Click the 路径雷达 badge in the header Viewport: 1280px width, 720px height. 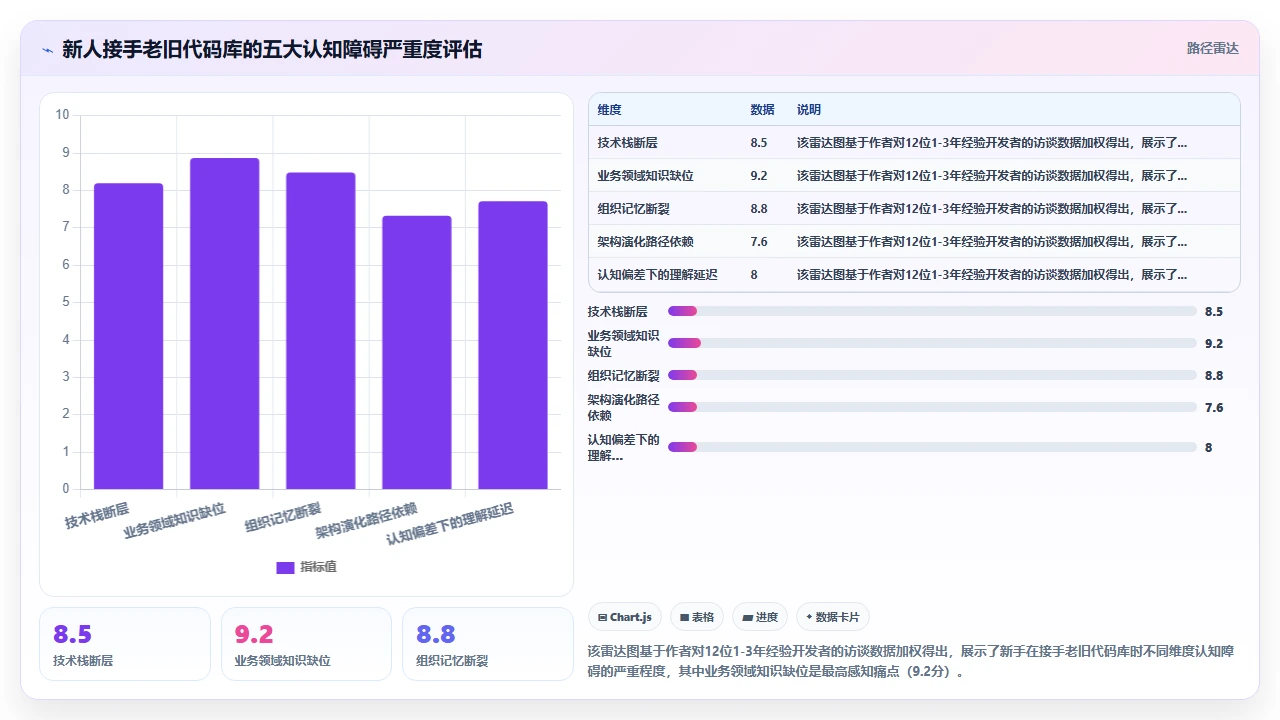(1212, 48)
